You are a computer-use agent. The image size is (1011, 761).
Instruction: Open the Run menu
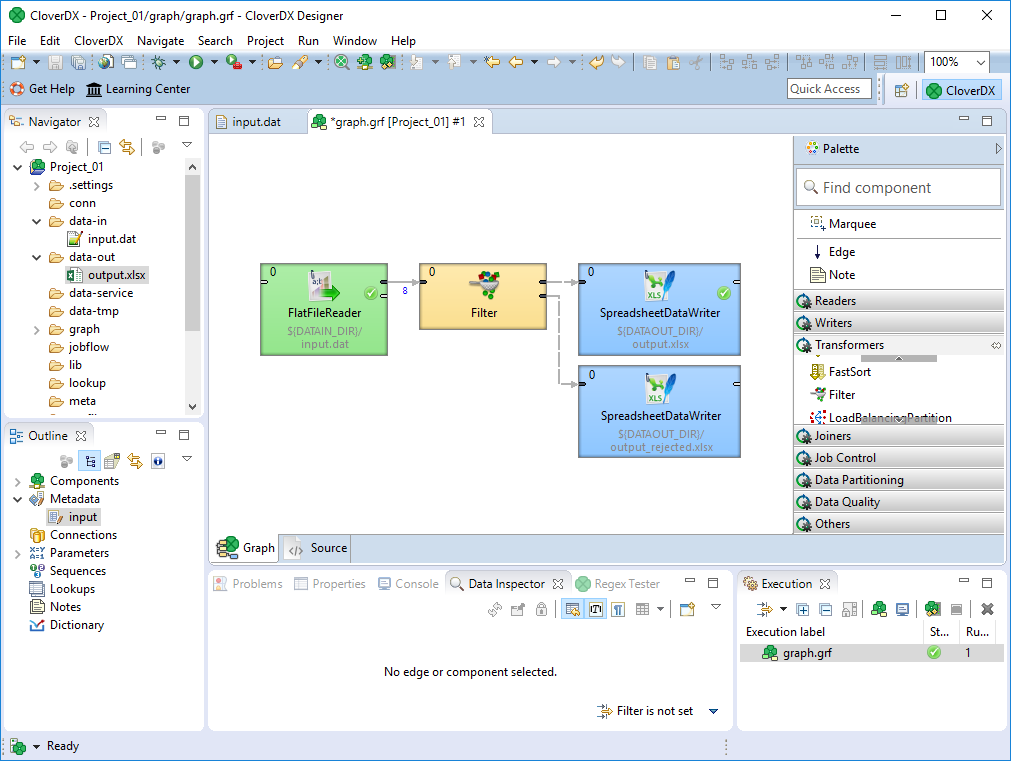coord(308,41)
